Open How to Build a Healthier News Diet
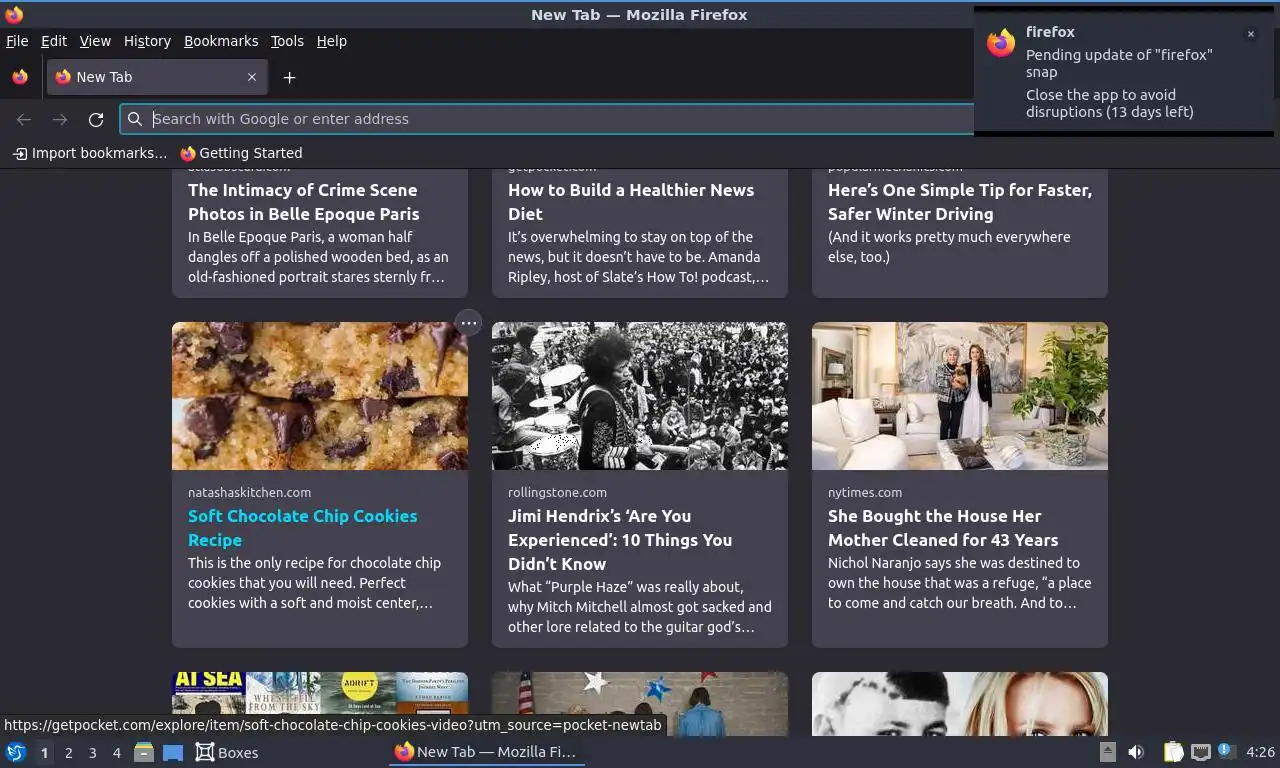The width and height of the screenshot is (1280, 768). point(631,202)
